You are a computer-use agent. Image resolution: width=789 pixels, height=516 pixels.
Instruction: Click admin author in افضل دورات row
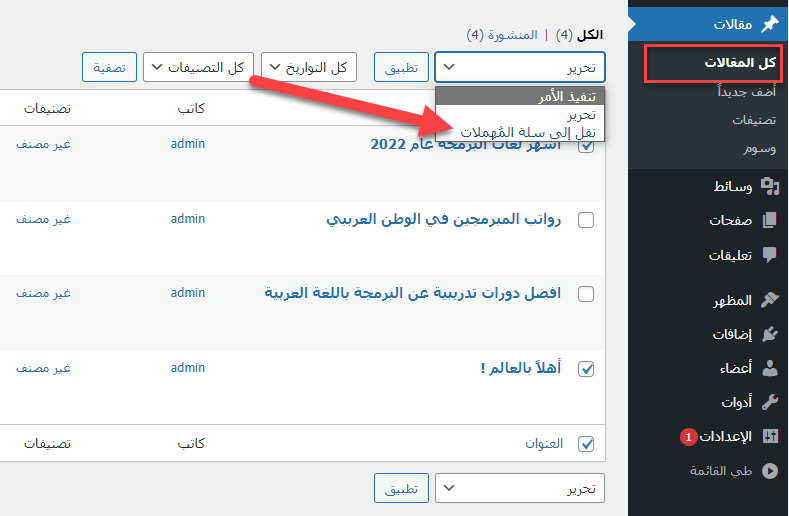(188, 292)
